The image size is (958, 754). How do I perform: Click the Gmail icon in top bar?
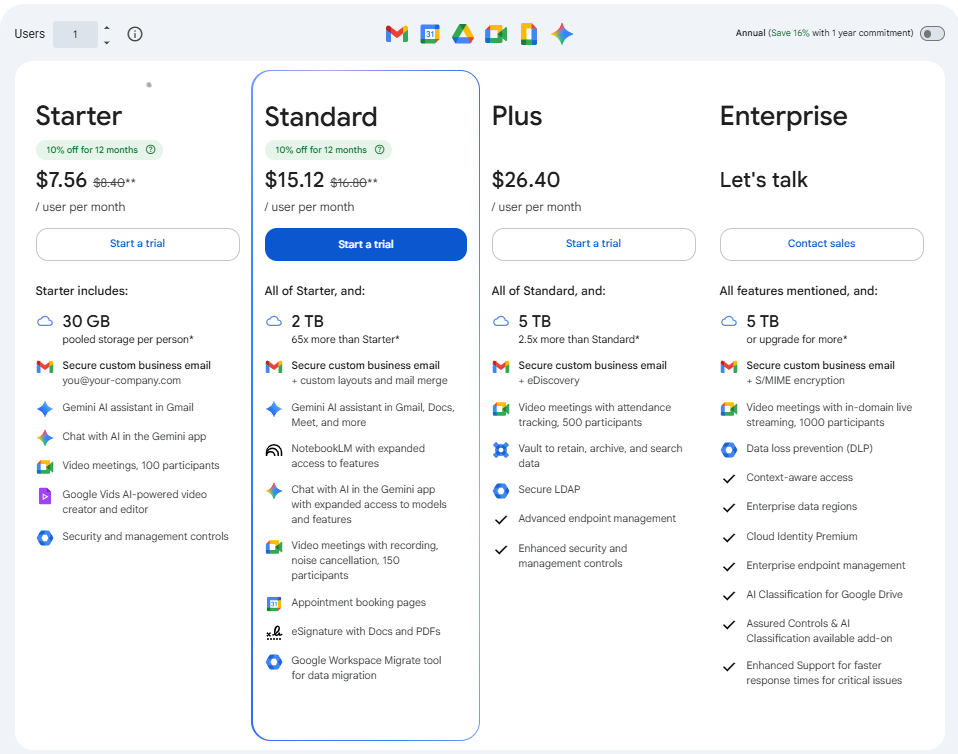tap(397, 34)
